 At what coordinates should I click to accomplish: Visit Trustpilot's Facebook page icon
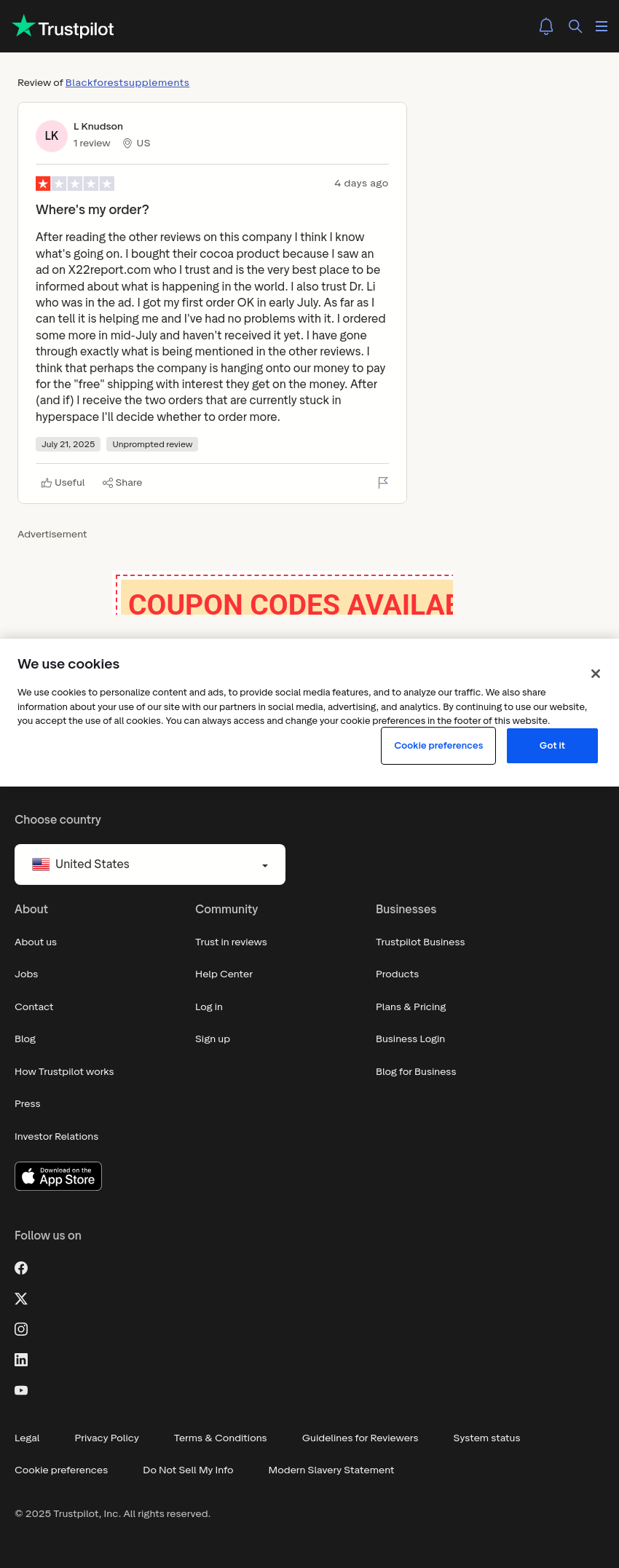(x=21, y=1268)
